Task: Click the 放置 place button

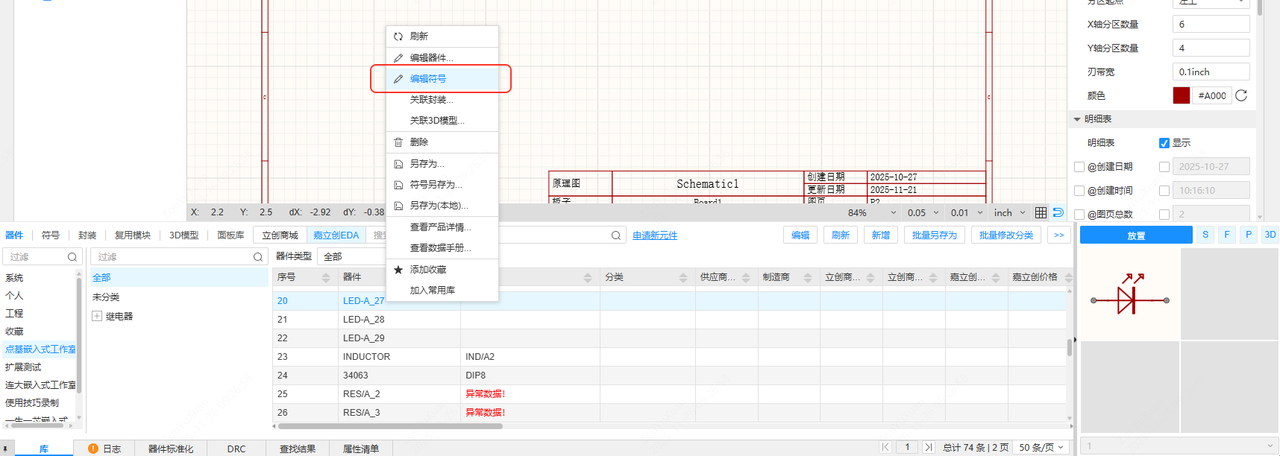Action: (x=1136, y=235)
